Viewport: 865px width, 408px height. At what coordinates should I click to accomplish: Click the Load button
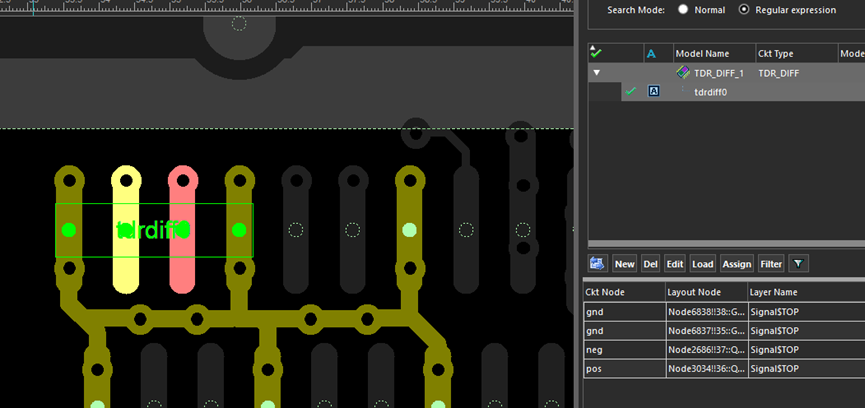click(703, 264)
